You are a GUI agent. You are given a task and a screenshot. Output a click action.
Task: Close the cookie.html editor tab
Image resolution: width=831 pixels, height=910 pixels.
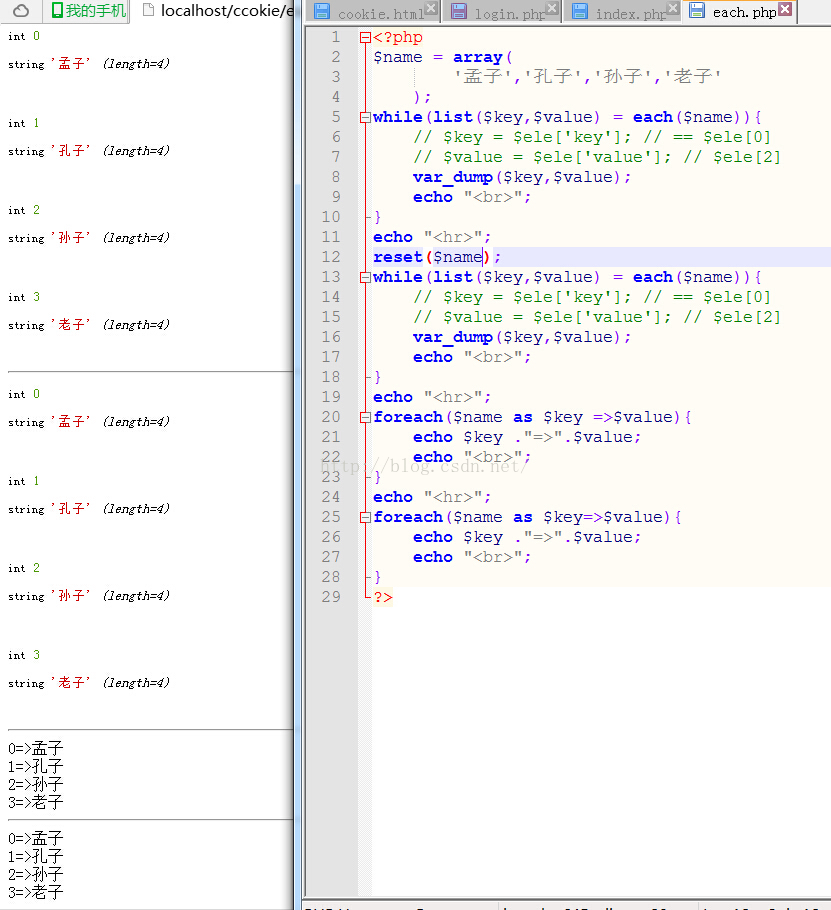tap(430, 9)
